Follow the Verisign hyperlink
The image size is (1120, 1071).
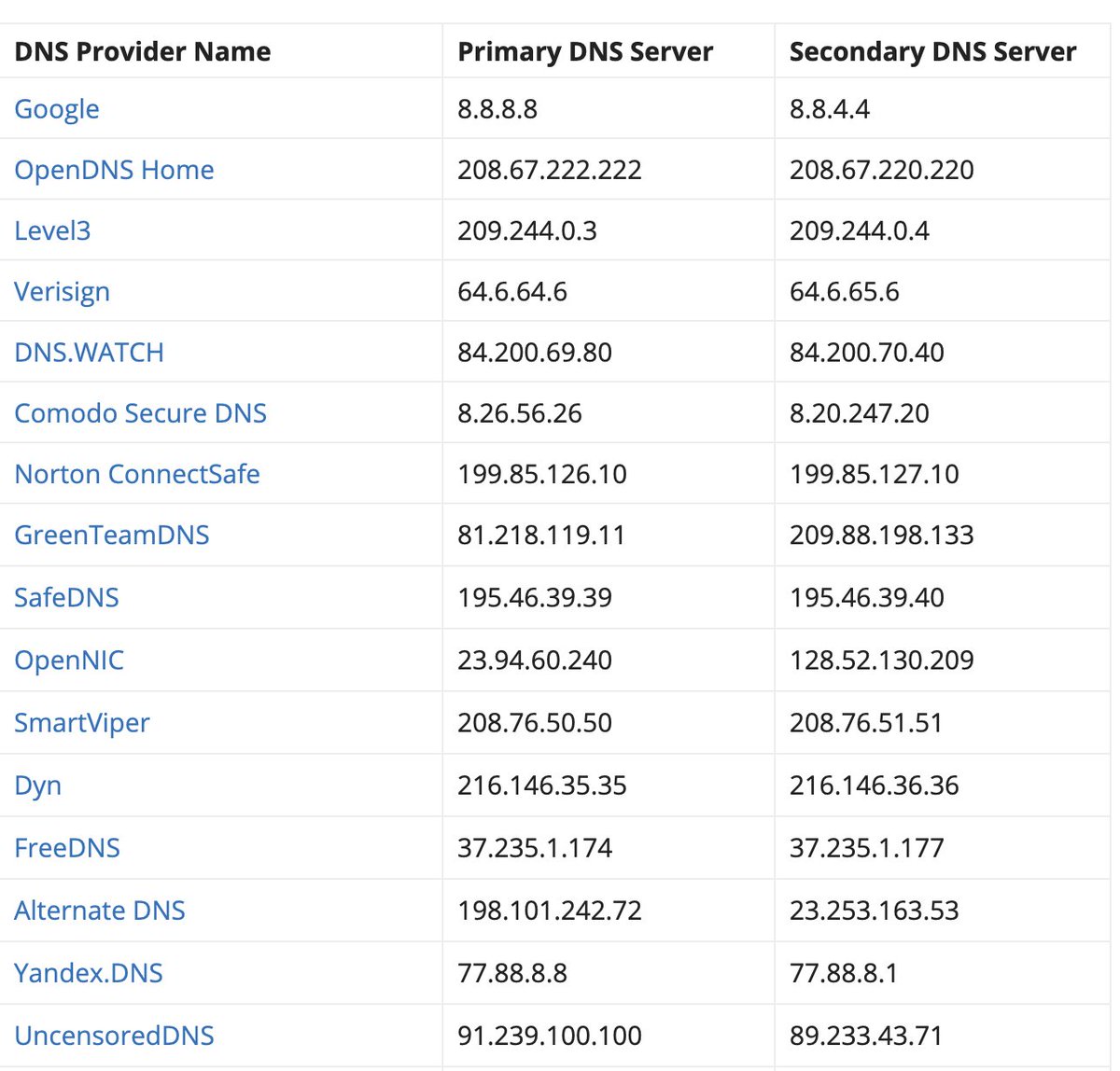(x=62, y=291)
